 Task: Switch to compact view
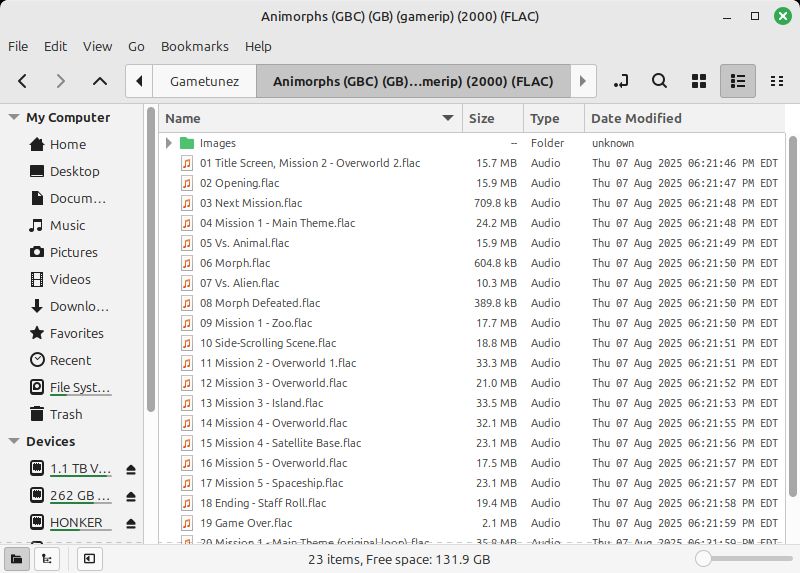point(777,81)
